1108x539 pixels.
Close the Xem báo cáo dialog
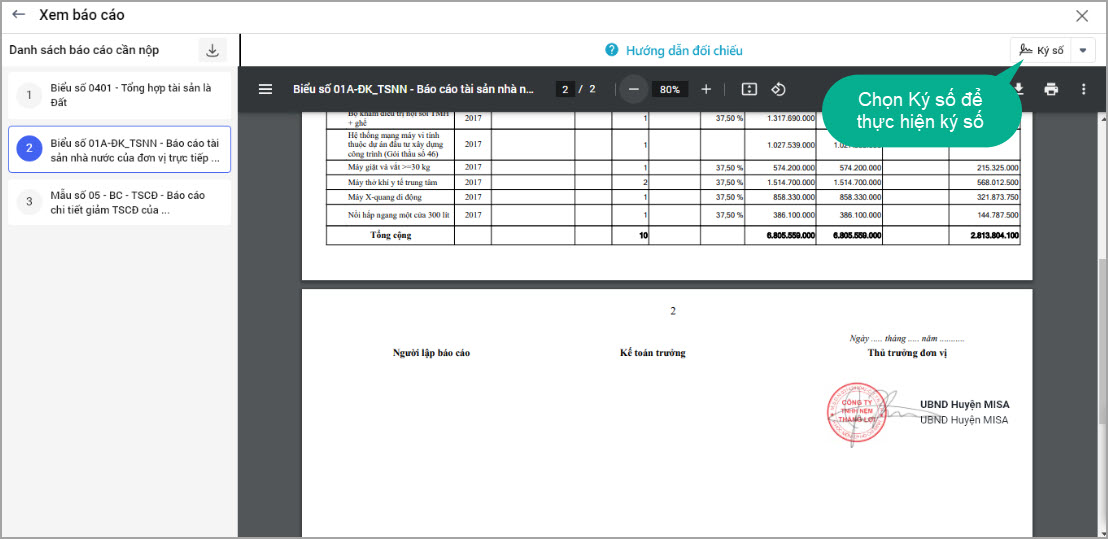(x=1082, y=16)
